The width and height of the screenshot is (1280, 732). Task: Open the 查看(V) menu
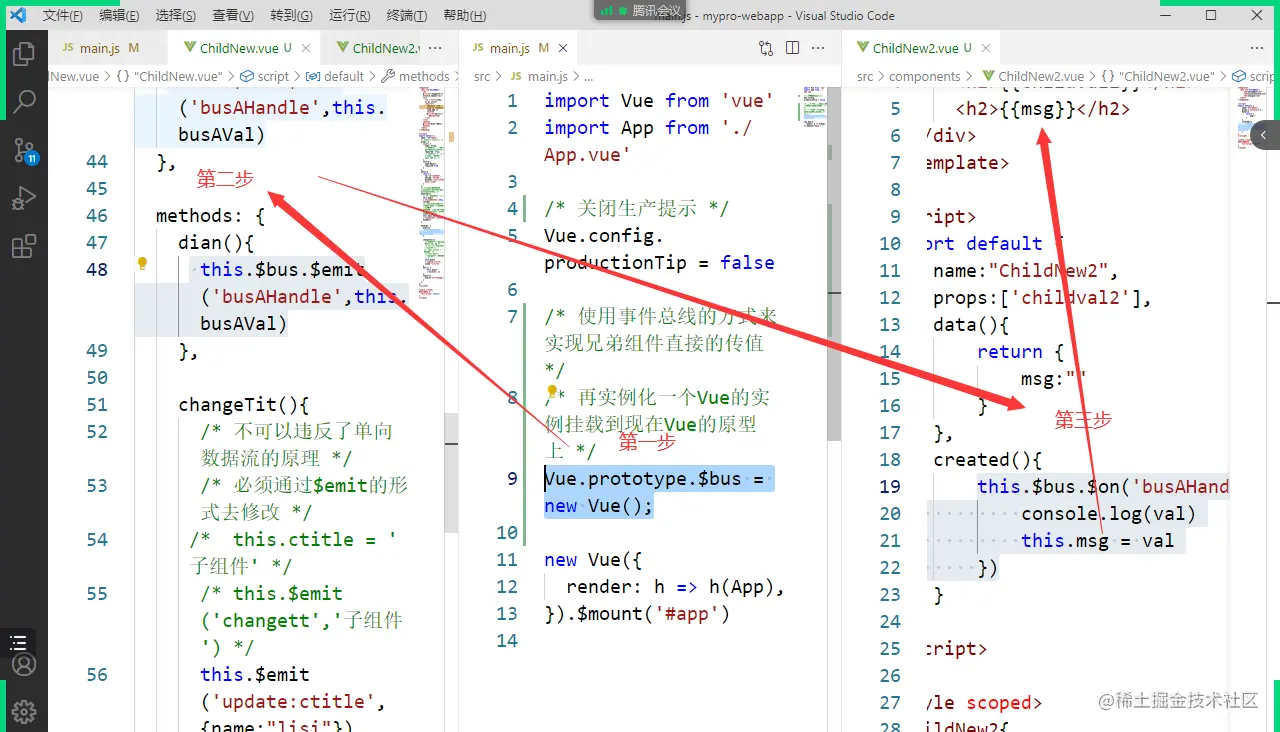[233, 15]
